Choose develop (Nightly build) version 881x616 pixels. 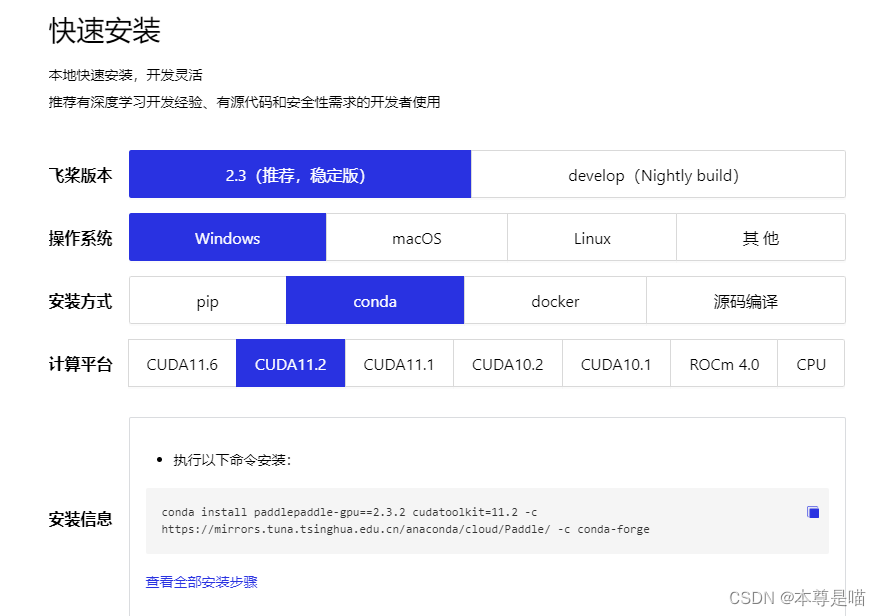[658, 174]
